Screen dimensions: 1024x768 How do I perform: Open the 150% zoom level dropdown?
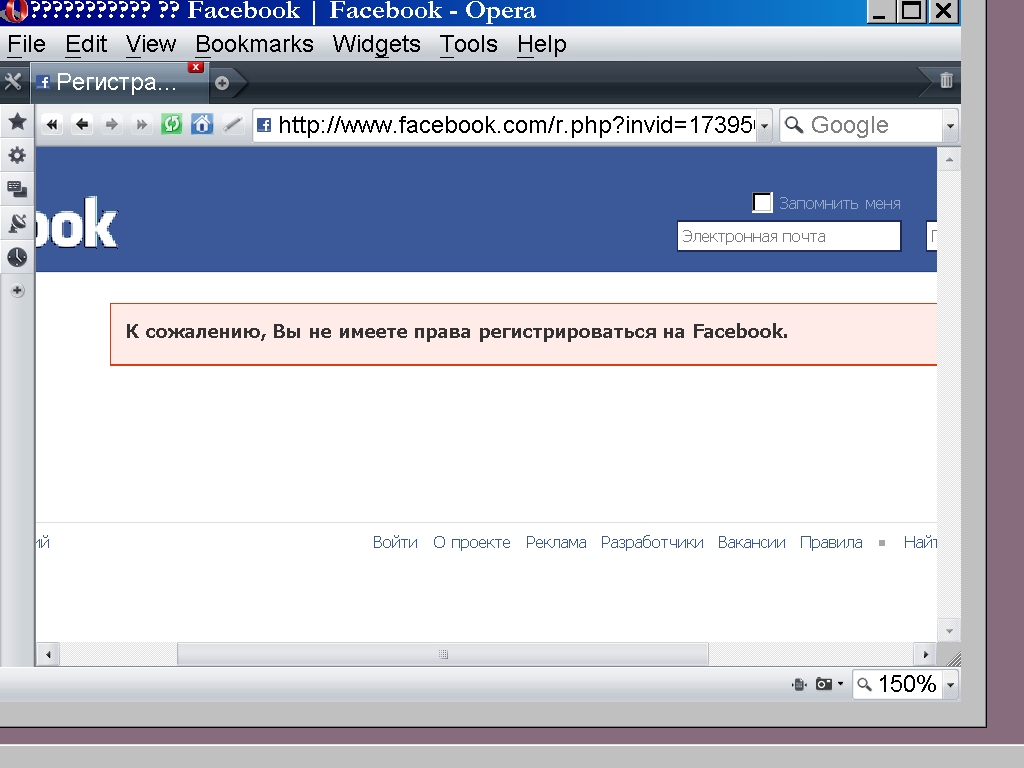point(950,685)
